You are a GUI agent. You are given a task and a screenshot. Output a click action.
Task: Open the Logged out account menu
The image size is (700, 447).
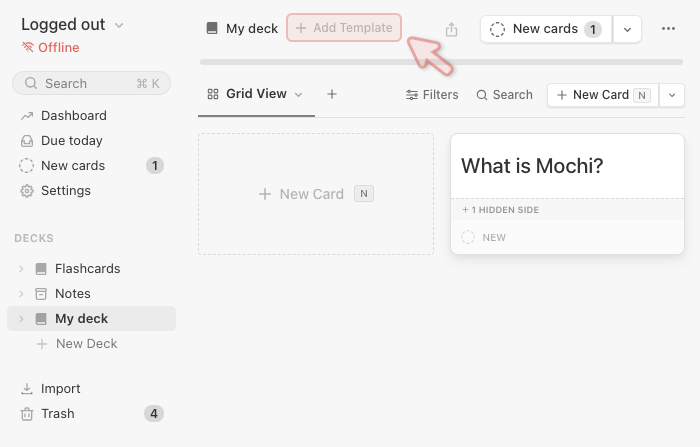pos(72,25)
